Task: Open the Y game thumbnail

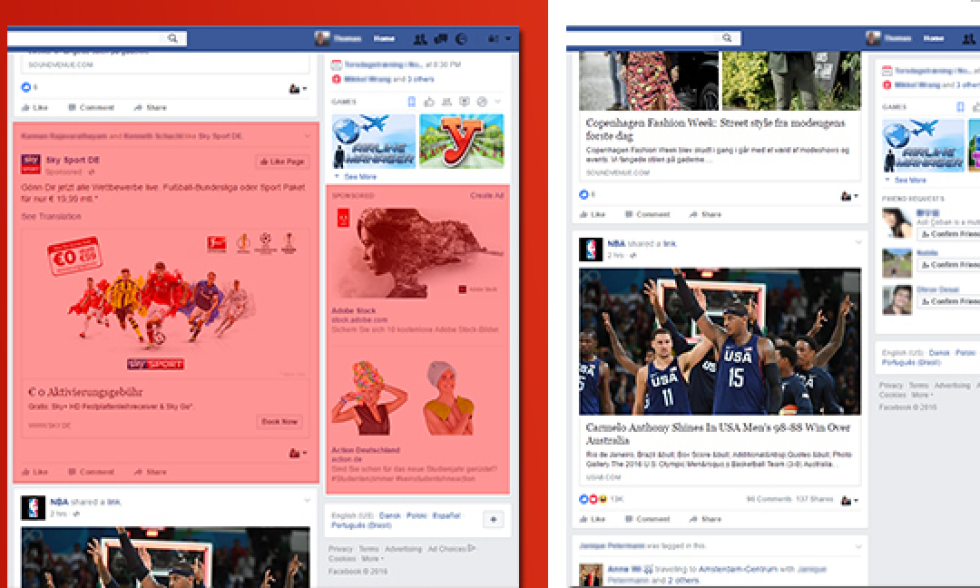Action: pyautogui.click(x=462, y=141)
